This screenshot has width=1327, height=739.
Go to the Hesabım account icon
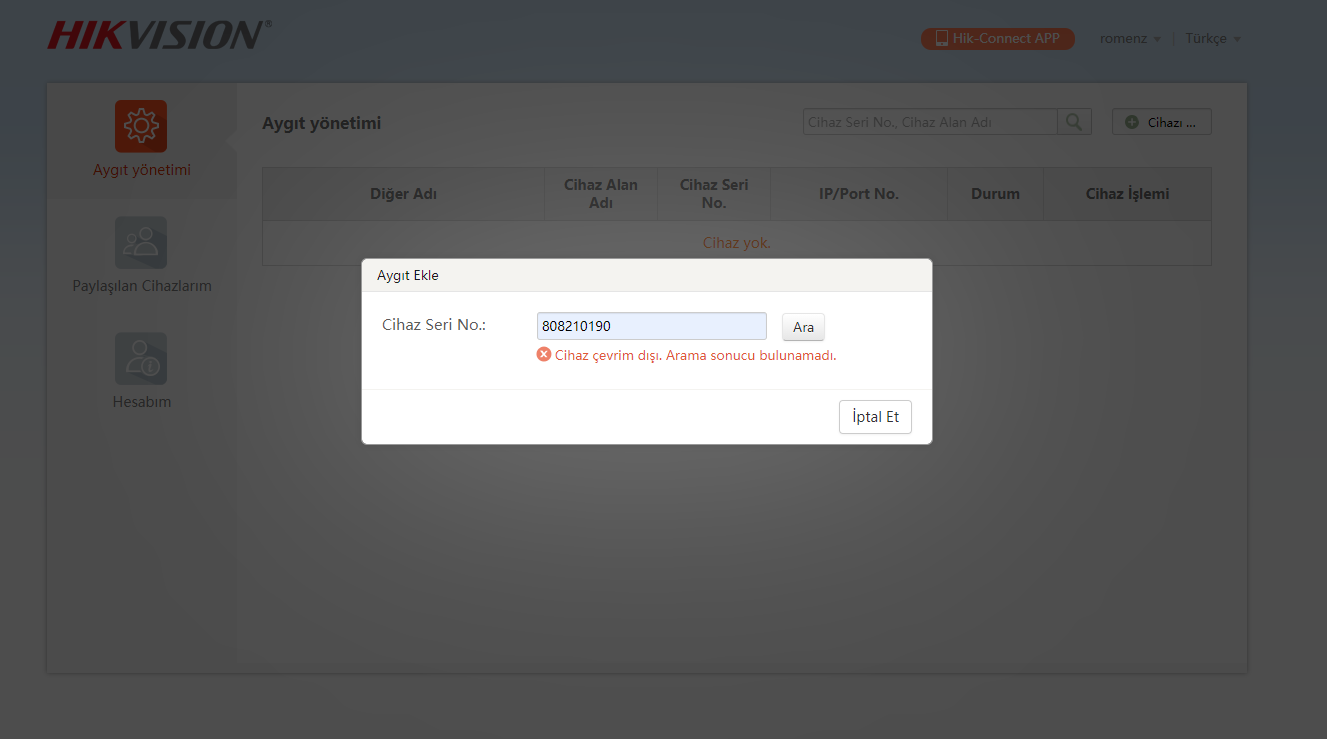[x=141, y=358]
